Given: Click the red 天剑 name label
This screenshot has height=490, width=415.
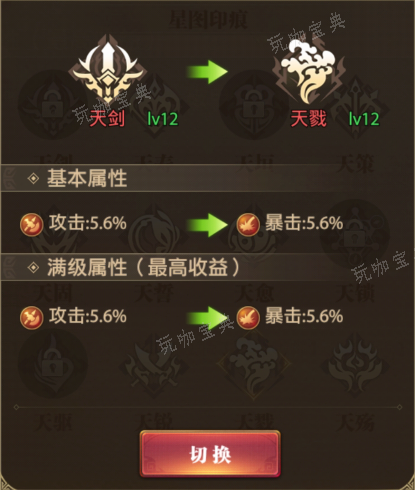Looking at the screenshot, I should pos(107,118).
